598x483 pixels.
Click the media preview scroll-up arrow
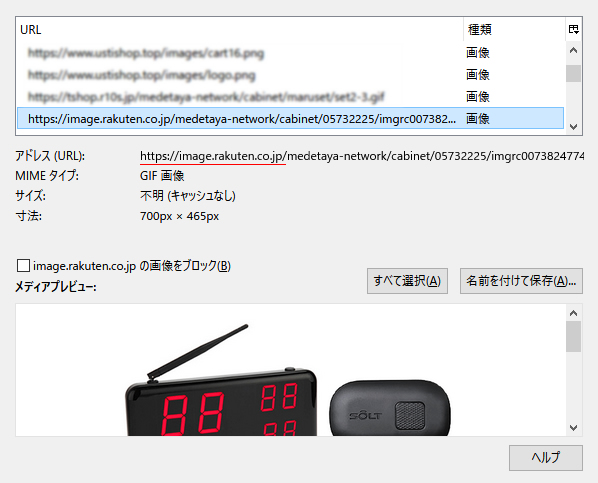tap(573, 313)
